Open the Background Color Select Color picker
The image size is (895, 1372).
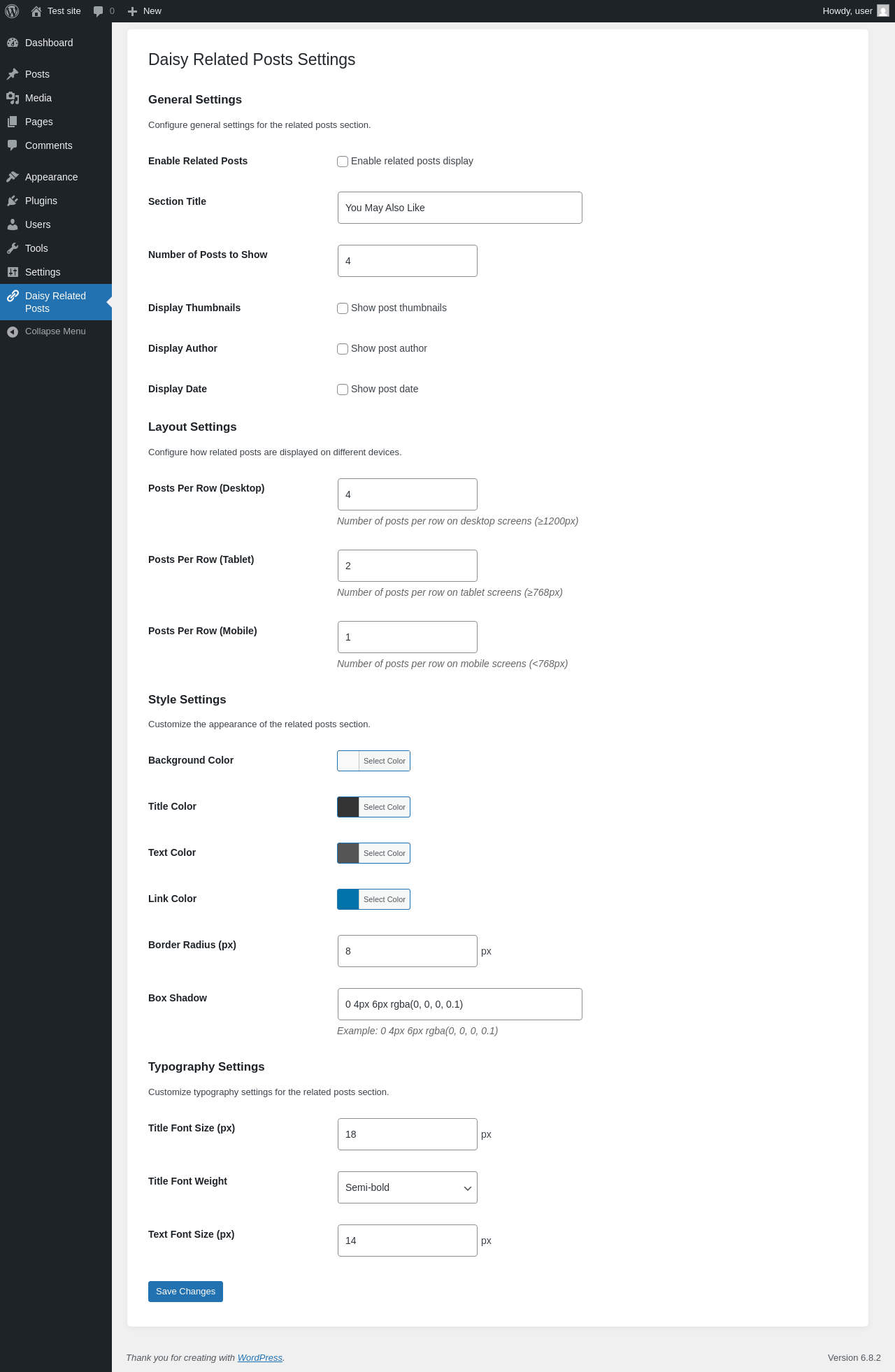(x=384, y=761)
